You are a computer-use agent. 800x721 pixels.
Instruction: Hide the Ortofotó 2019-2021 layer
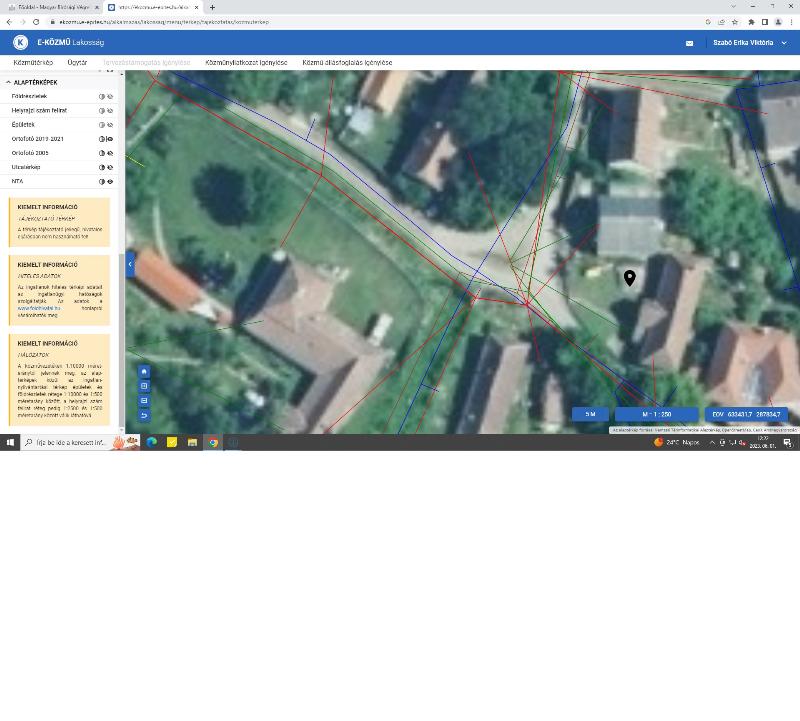click(110, 139)
